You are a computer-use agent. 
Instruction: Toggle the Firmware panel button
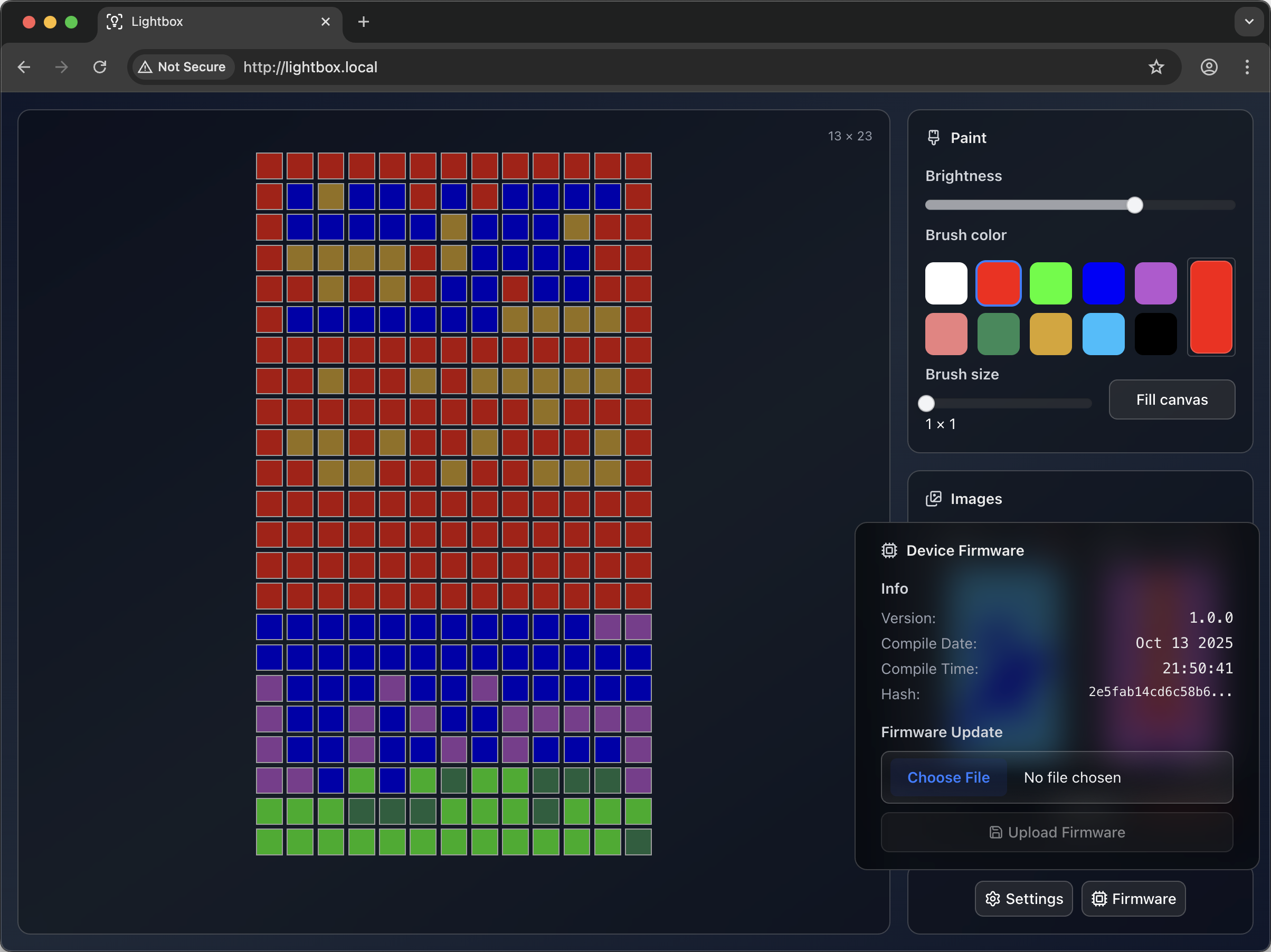point(1133,898)
